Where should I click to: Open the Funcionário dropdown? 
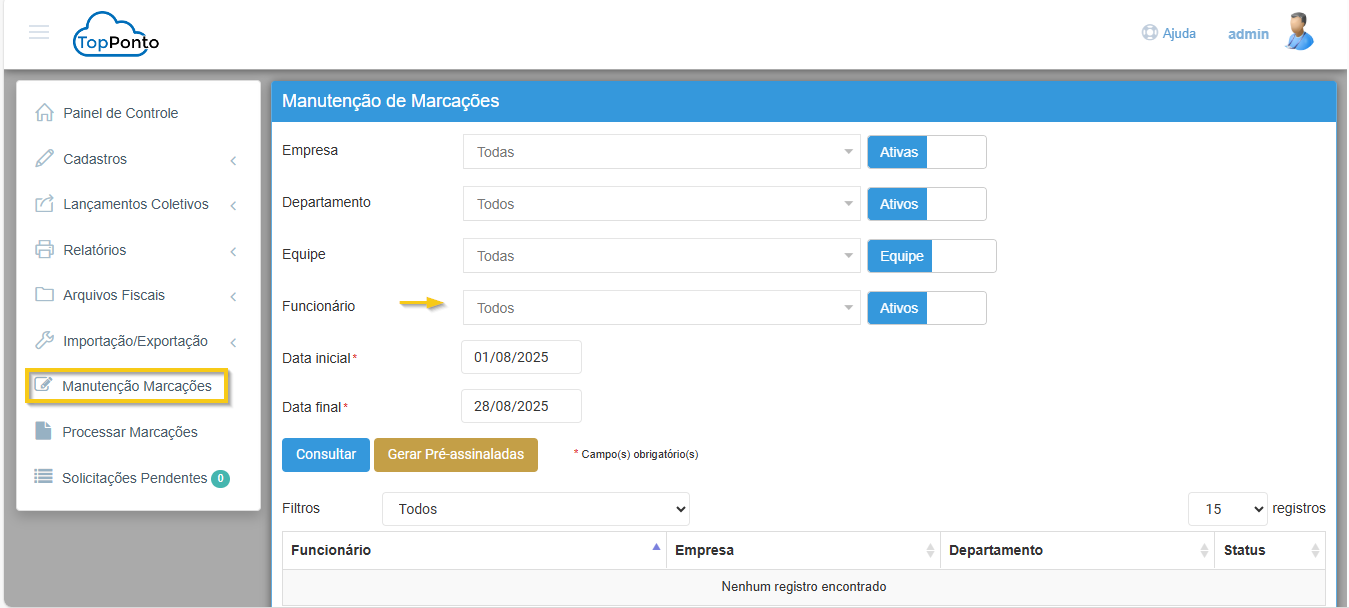661,308
